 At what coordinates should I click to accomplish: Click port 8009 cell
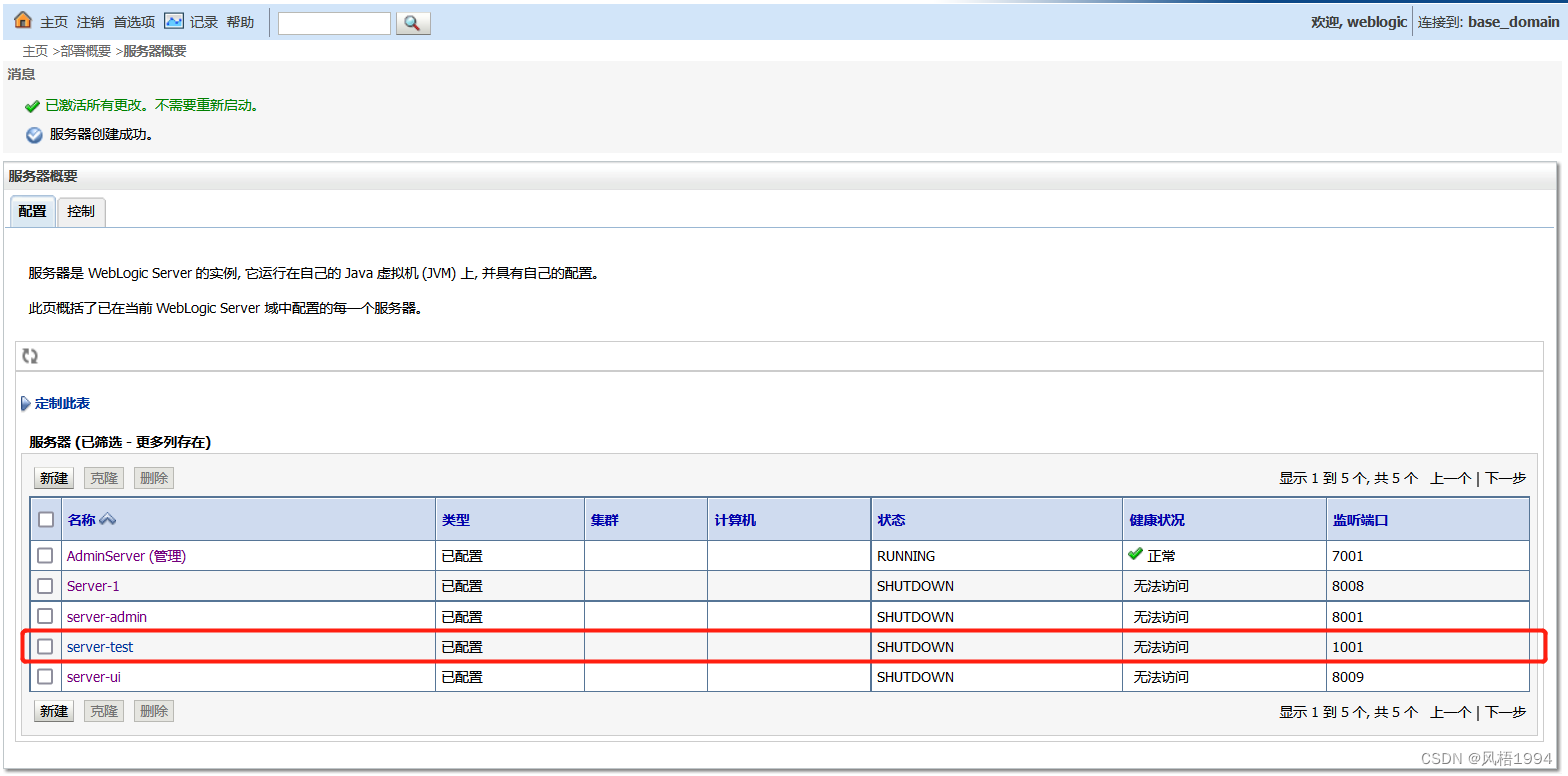click(1347, 677)
